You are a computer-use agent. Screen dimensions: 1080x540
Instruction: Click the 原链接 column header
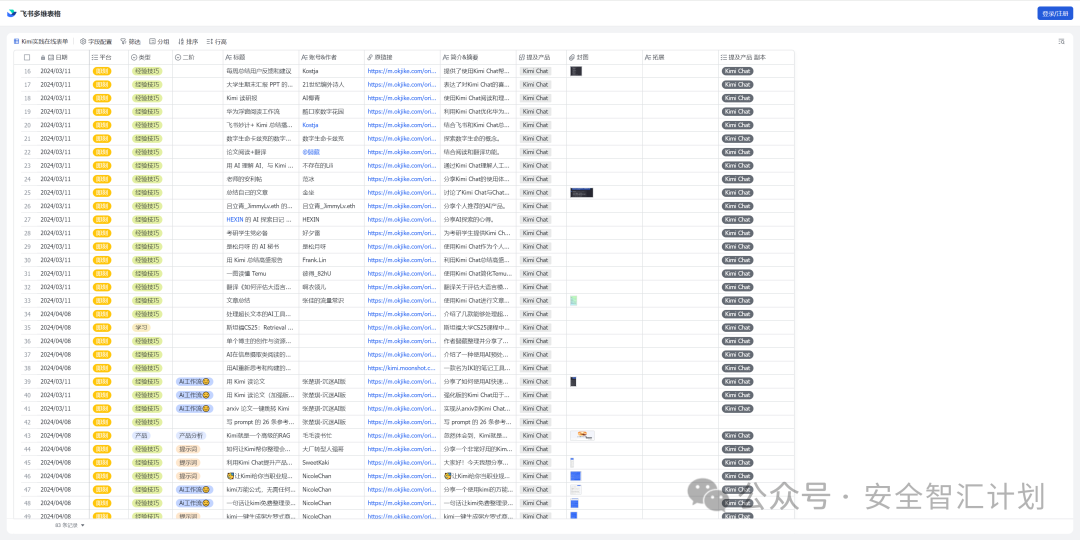pos(402,57)
